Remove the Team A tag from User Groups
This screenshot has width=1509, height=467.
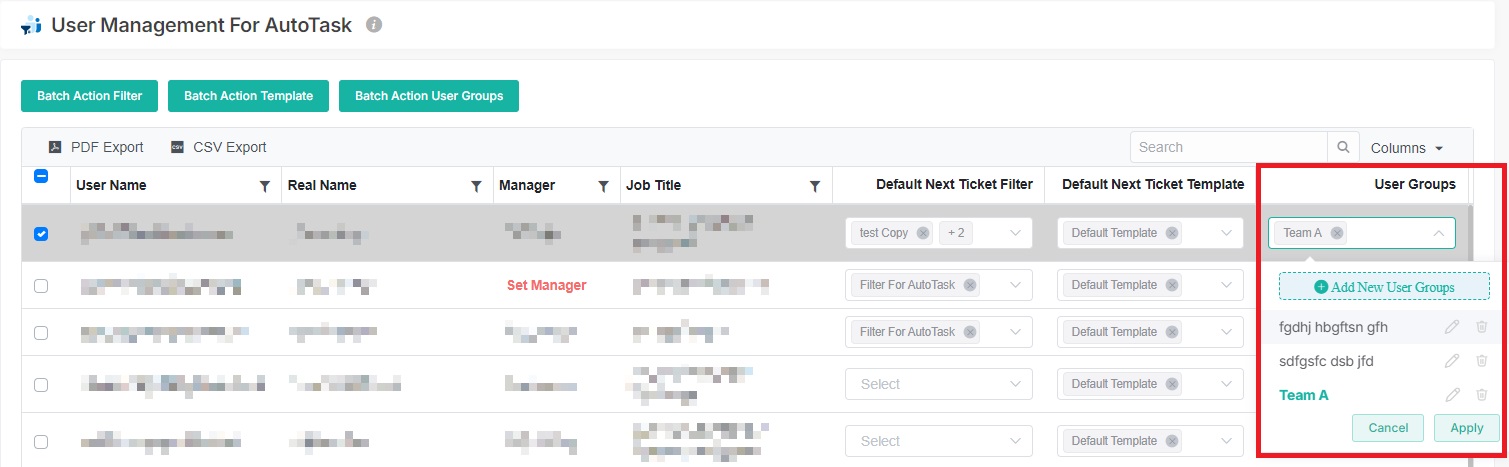(1337, 233)
